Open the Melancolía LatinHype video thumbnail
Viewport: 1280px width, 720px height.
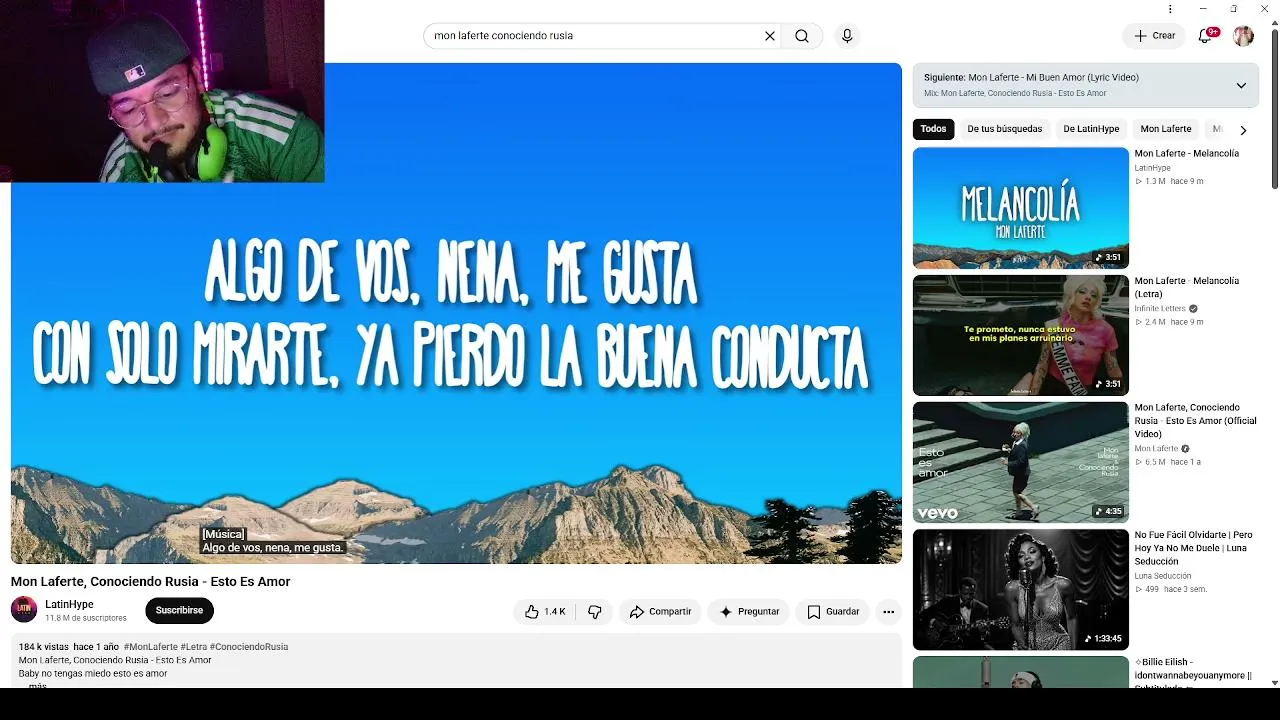tap(1021, 208)
